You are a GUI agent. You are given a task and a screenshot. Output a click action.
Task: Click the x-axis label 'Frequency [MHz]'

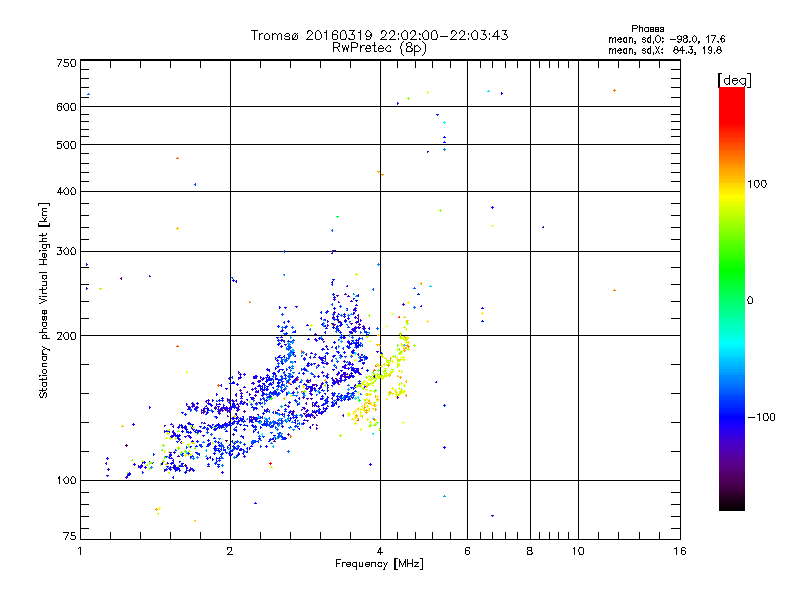(379, 564)
